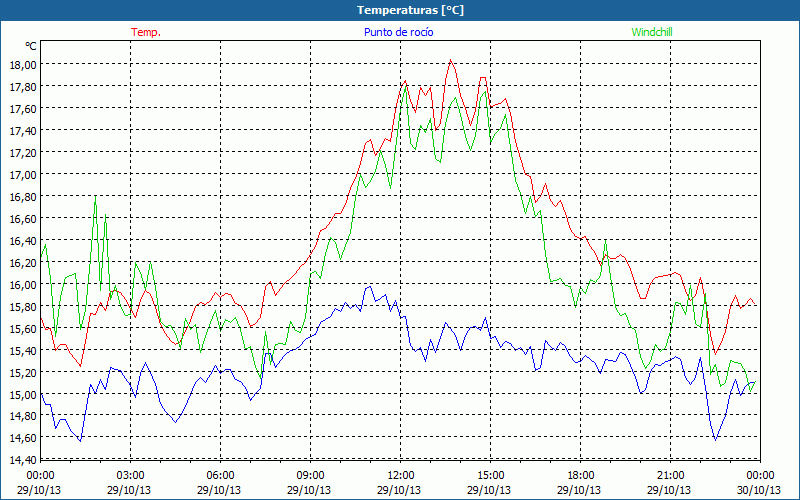Click the 17,20 y-axis value

tap(23, 153)
